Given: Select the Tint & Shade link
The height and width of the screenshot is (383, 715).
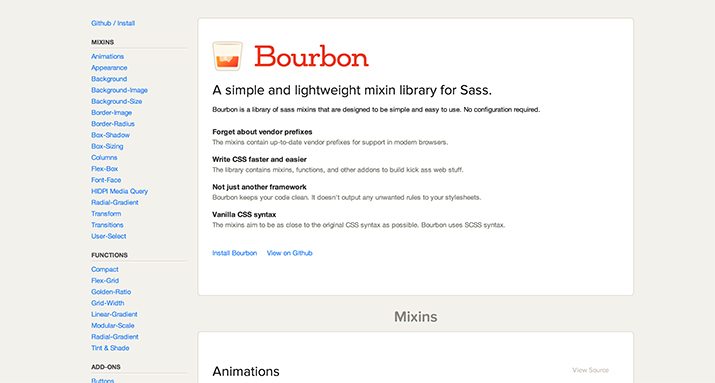Looking at the screenshot, I should click(110, 348).
